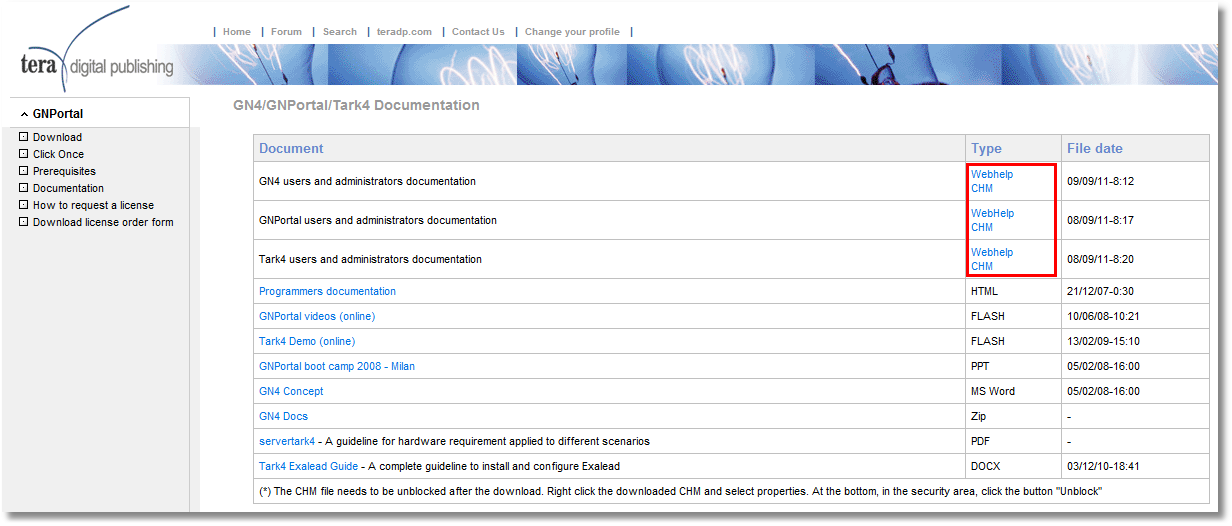Open the Search menu item
Image resolution: width=1232 pixels, height=526 pixels.
click(x=340, y=32)
